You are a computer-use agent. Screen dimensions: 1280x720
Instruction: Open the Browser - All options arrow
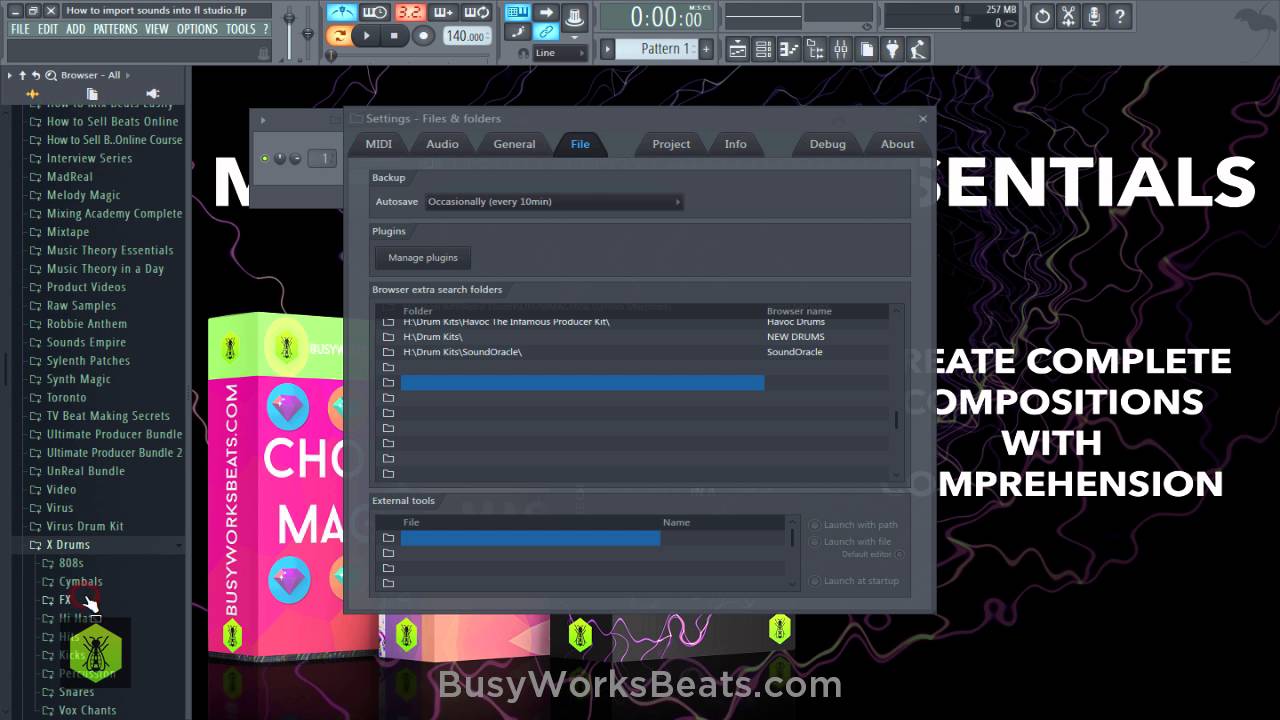(x=128, y=75)
